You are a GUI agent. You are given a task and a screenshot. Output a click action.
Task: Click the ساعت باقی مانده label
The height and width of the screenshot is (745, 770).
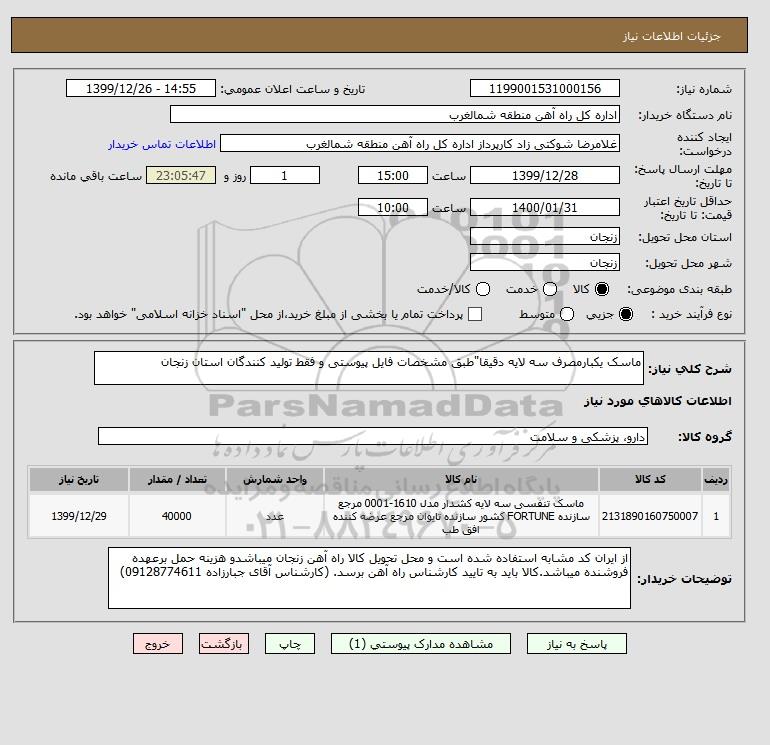coord(96,176)
